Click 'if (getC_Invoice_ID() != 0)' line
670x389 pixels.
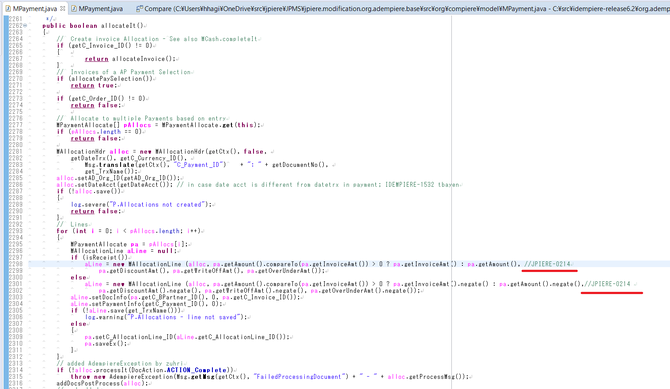click(x=104, y=46)
